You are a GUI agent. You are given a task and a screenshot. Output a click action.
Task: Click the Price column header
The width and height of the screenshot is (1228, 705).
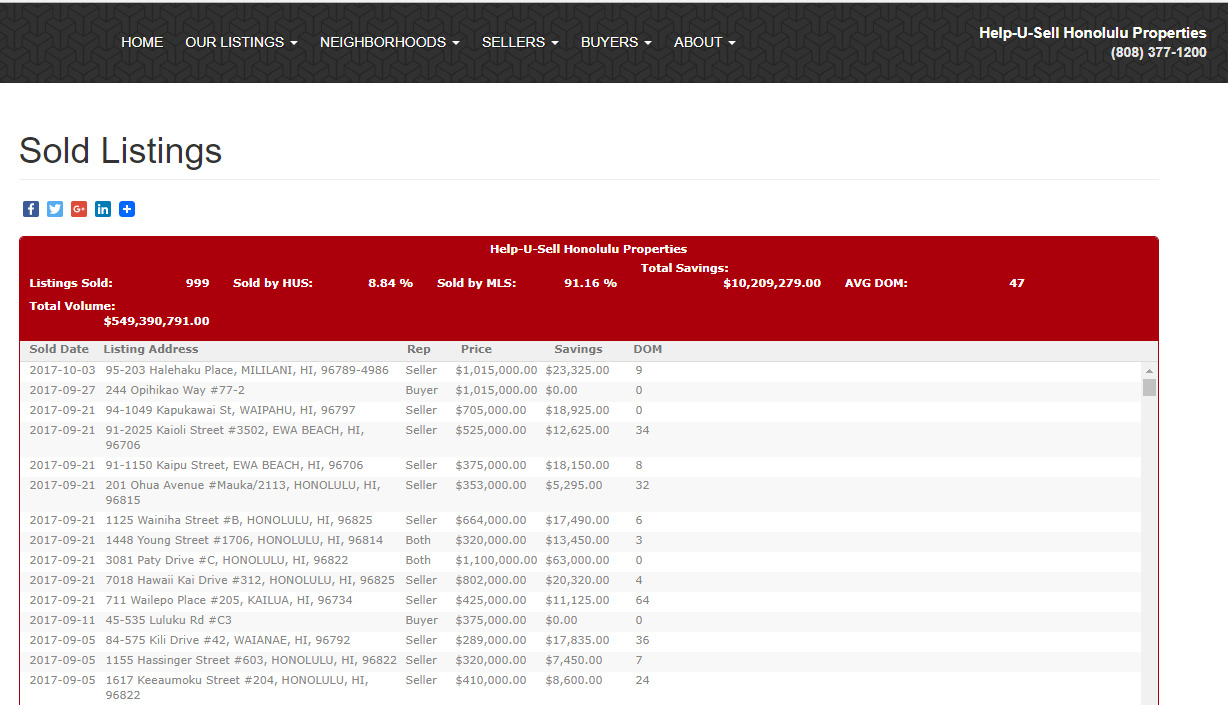coord(476,349)
